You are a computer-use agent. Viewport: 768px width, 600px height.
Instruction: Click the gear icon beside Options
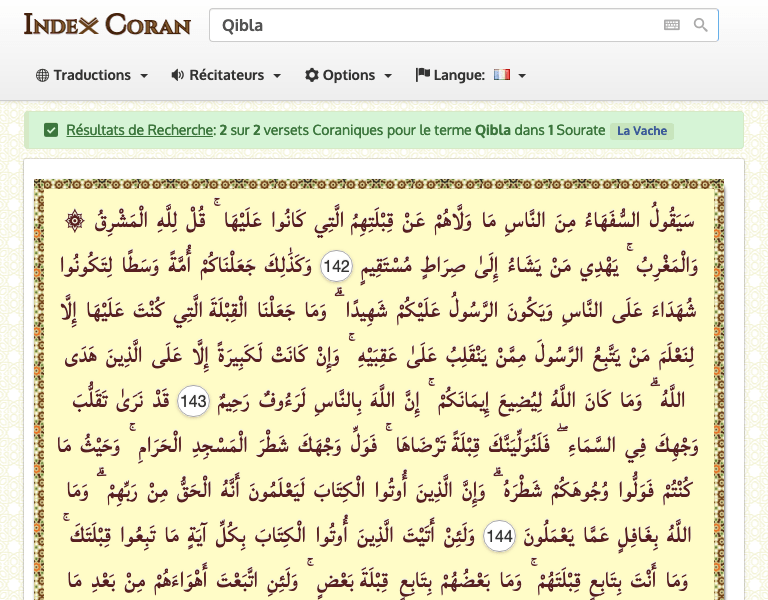311,75
